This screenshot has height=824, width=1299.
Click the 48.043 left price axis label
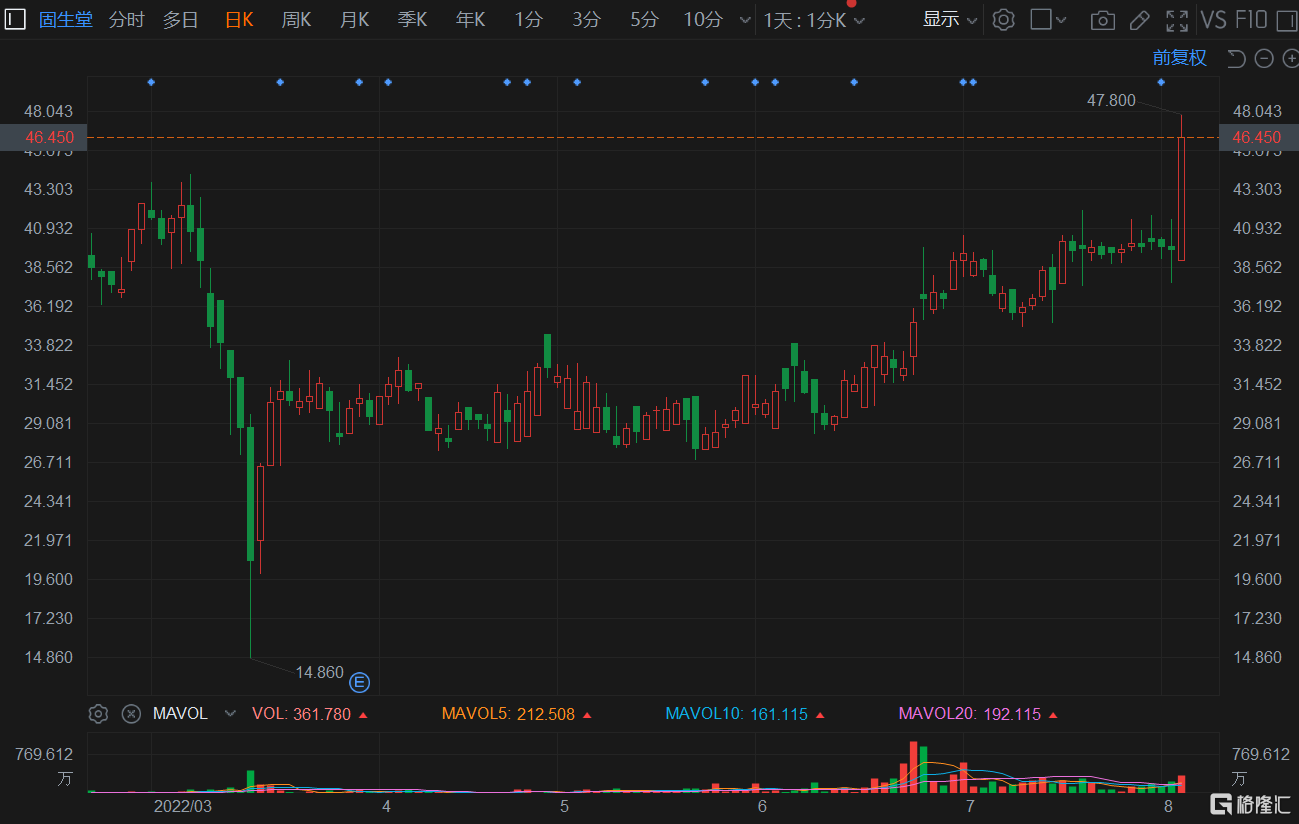click(x=50, y=111)
